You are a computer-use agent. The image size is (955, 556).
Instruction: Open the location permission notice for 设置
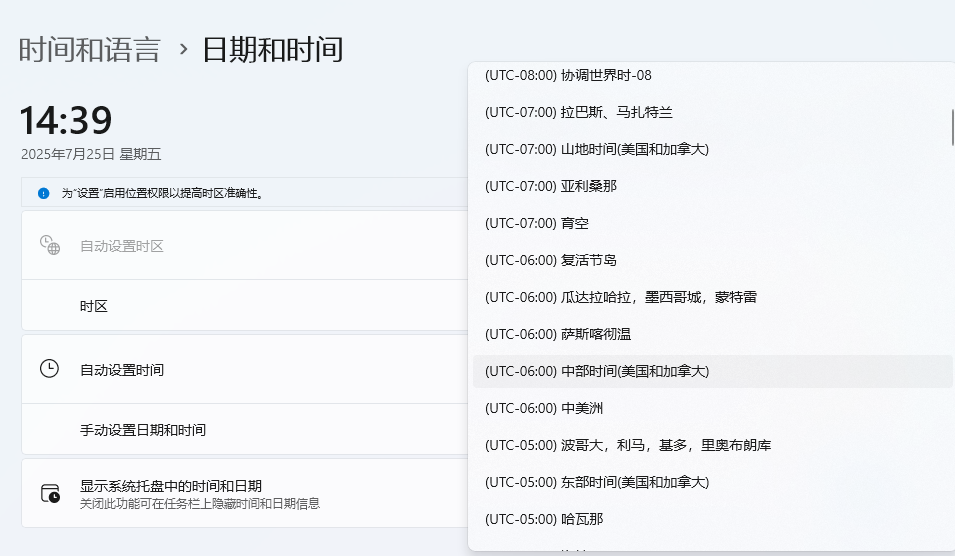click(162, 193)
